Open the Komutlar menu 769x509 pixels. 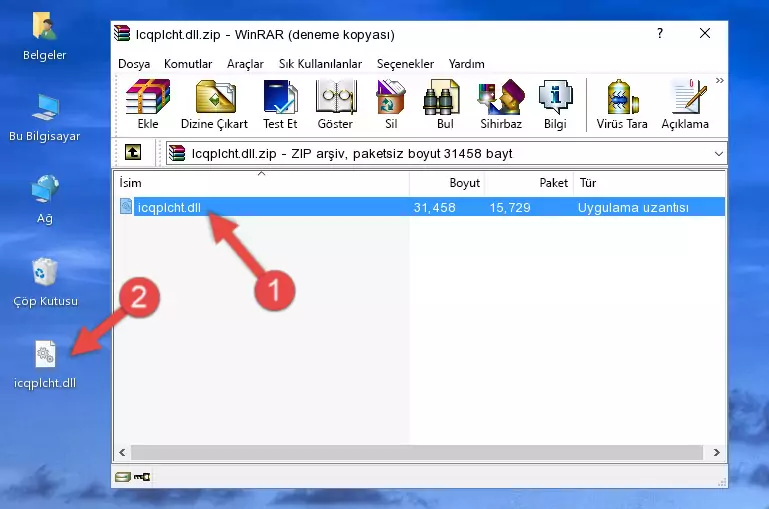[188, 64]
